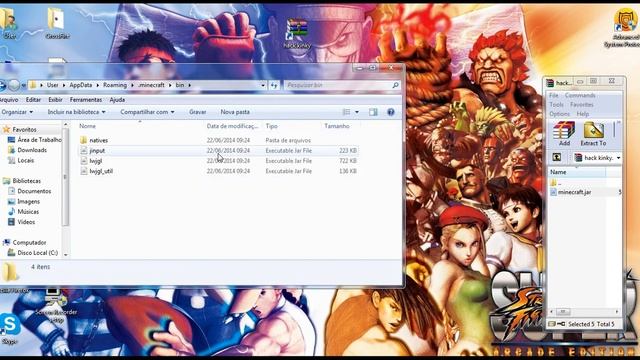The height and width of the screenshot is (360, 640).
Task: Open the Ferramentas menu
Action: [86, 100]
